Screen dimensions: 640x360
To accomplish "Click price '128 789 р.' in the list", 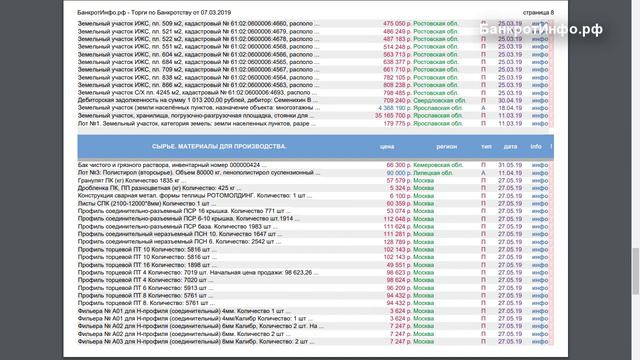I will (x=397, y=242).
